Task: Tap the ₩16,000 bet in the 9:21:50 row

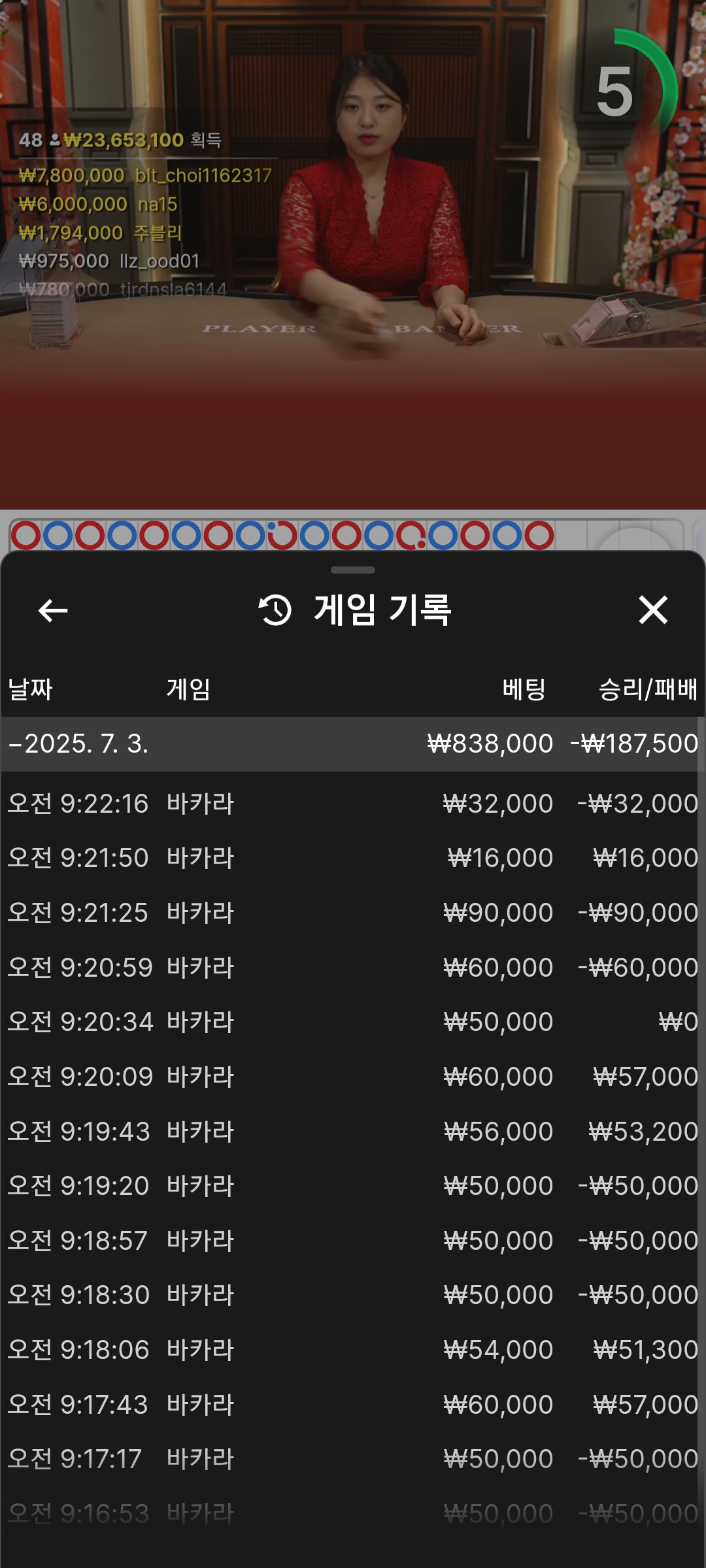Action: pos(501,858)
